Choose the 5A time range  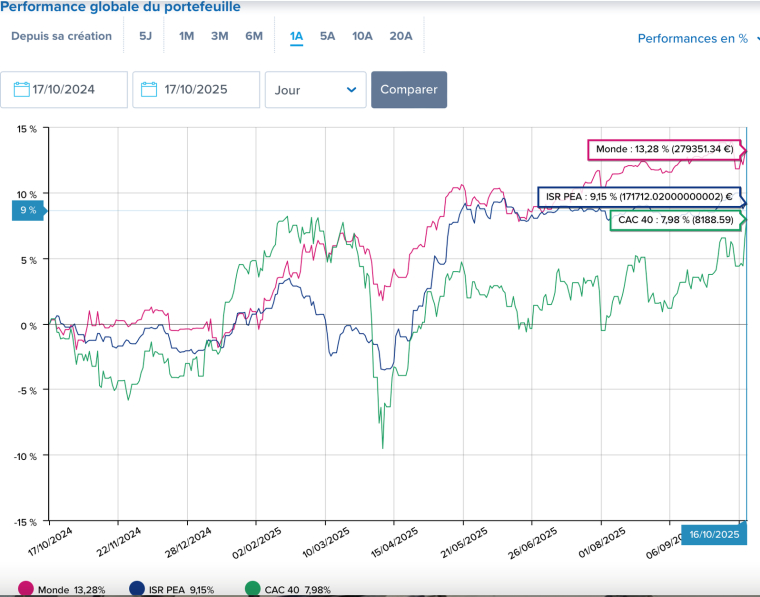[x=327, y=37]
